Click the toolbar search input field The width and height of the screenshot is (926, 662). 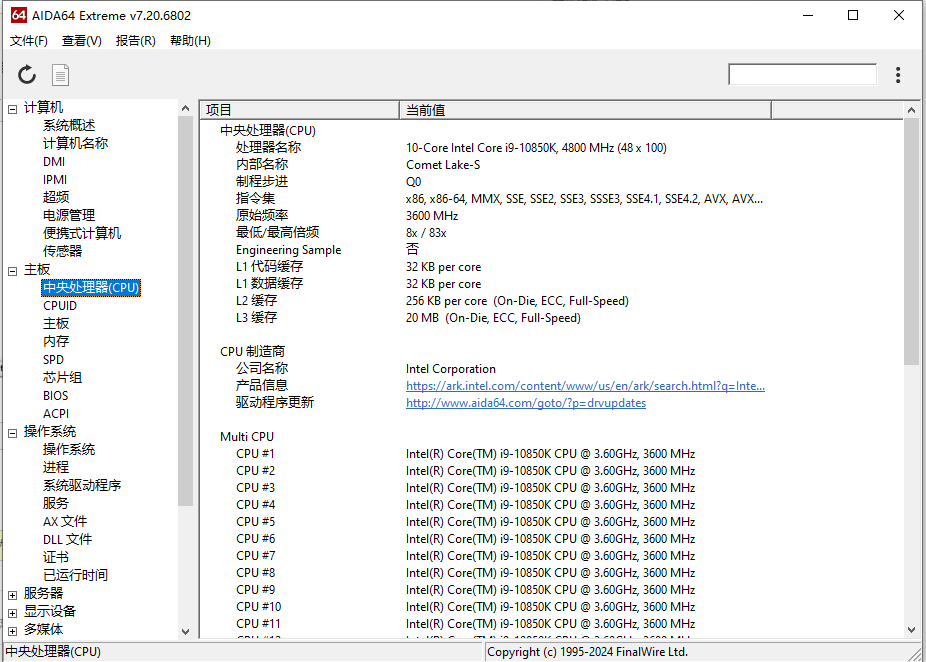tap(803, 74)
